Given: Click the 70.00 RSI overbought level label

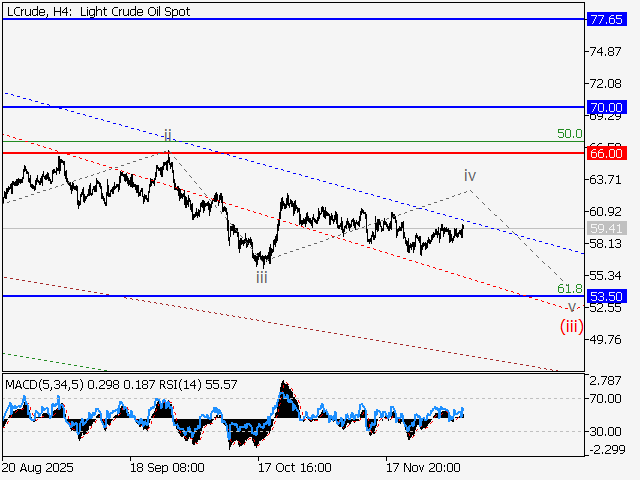Looking at the screenshot, I should [603, 398].
